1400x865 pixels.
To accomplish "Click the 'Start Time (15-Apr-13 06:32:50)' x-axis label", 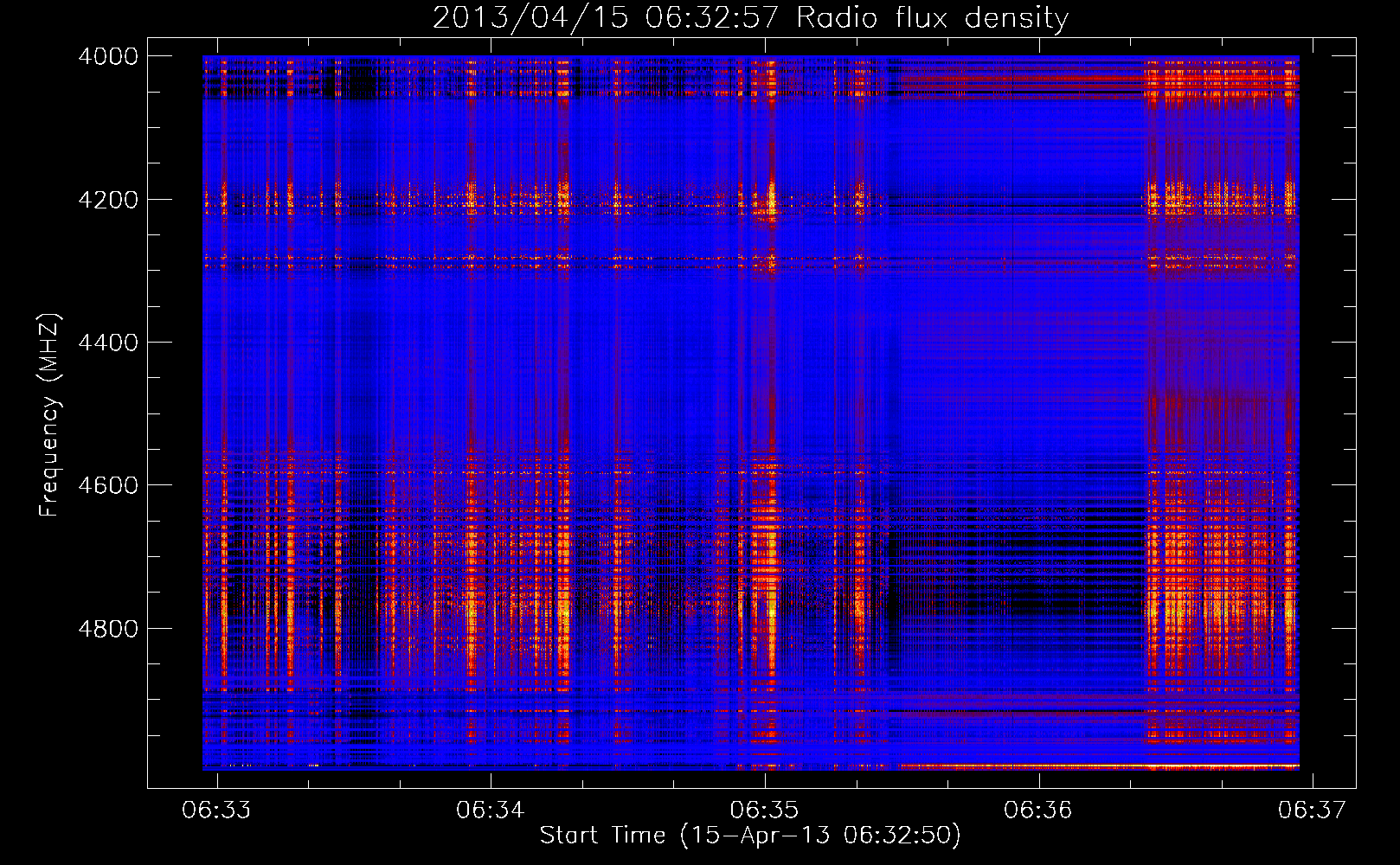I will (x=750, y=836).
